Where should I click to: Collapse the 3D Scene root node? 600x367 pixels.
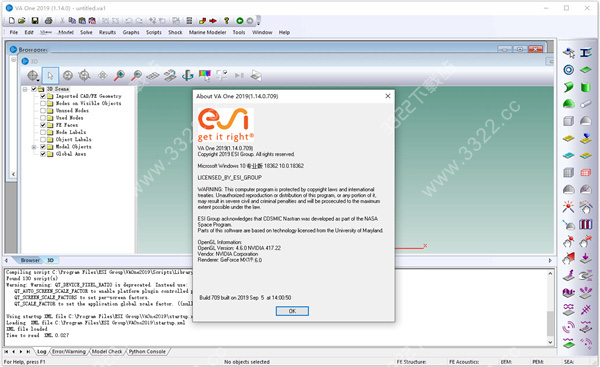pyautogui.click(x=25, y=89)
